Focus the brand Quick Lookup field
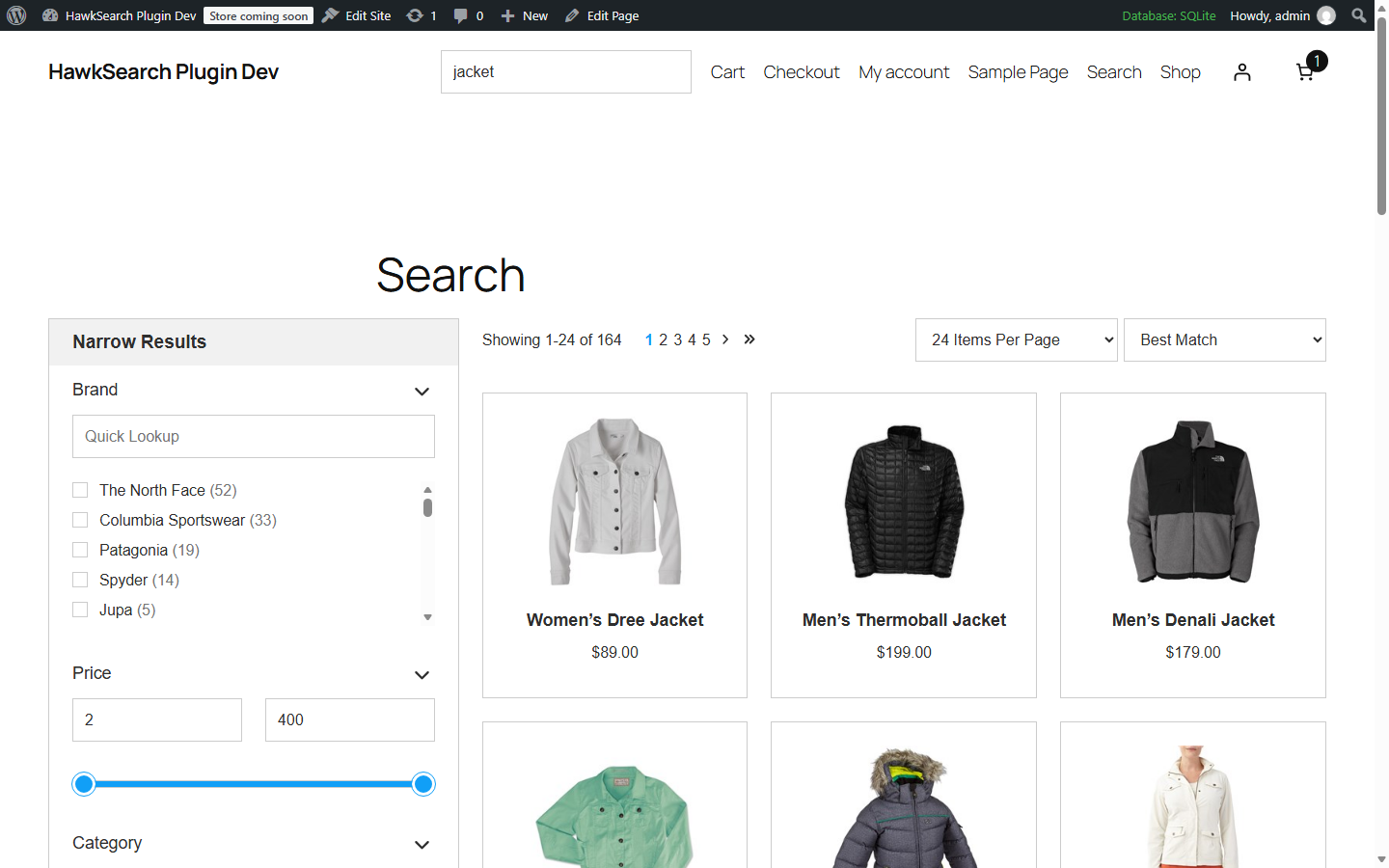The image size is (1389, 868). (254, 436)
